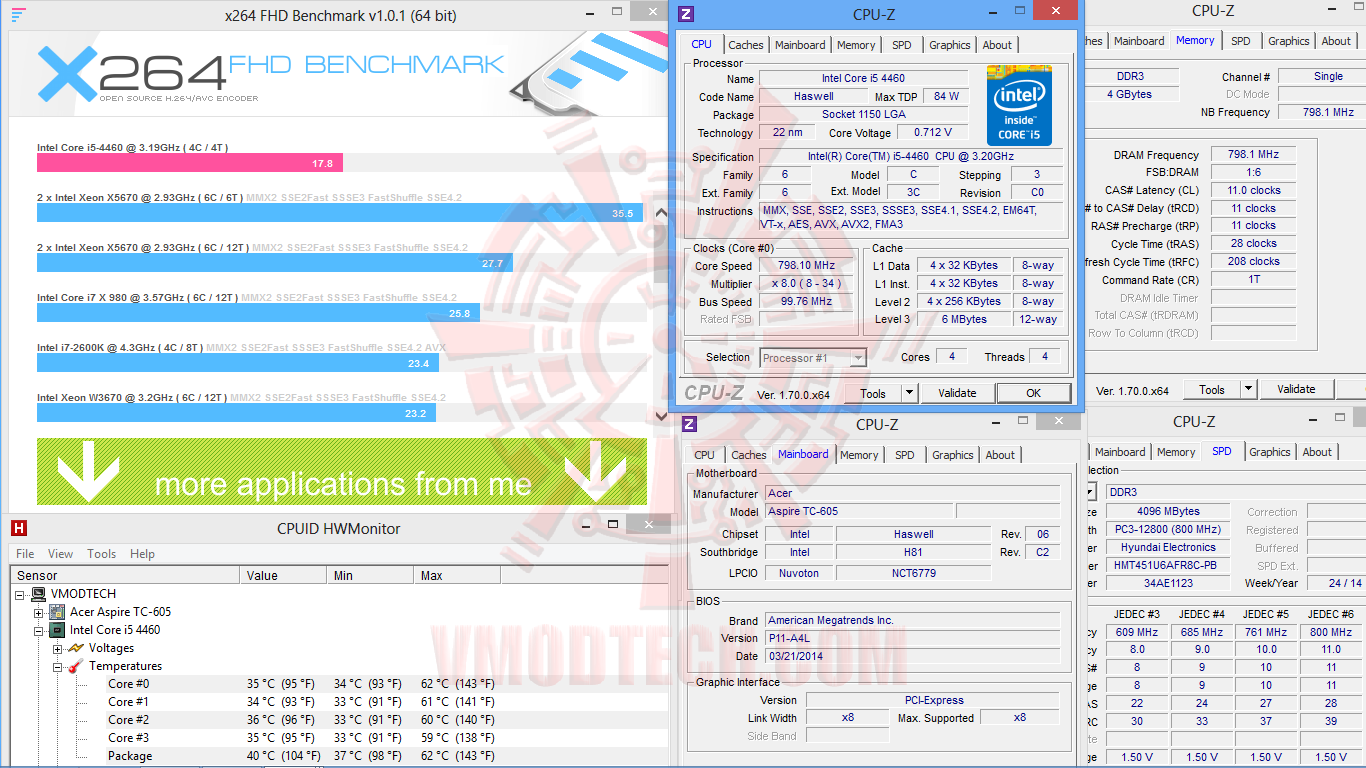Click the 'Hyundai Electronics' manufacturer field in SPD
Image resolution: width=1366 pixels, height=768 pixels.
pos(1168,547)
